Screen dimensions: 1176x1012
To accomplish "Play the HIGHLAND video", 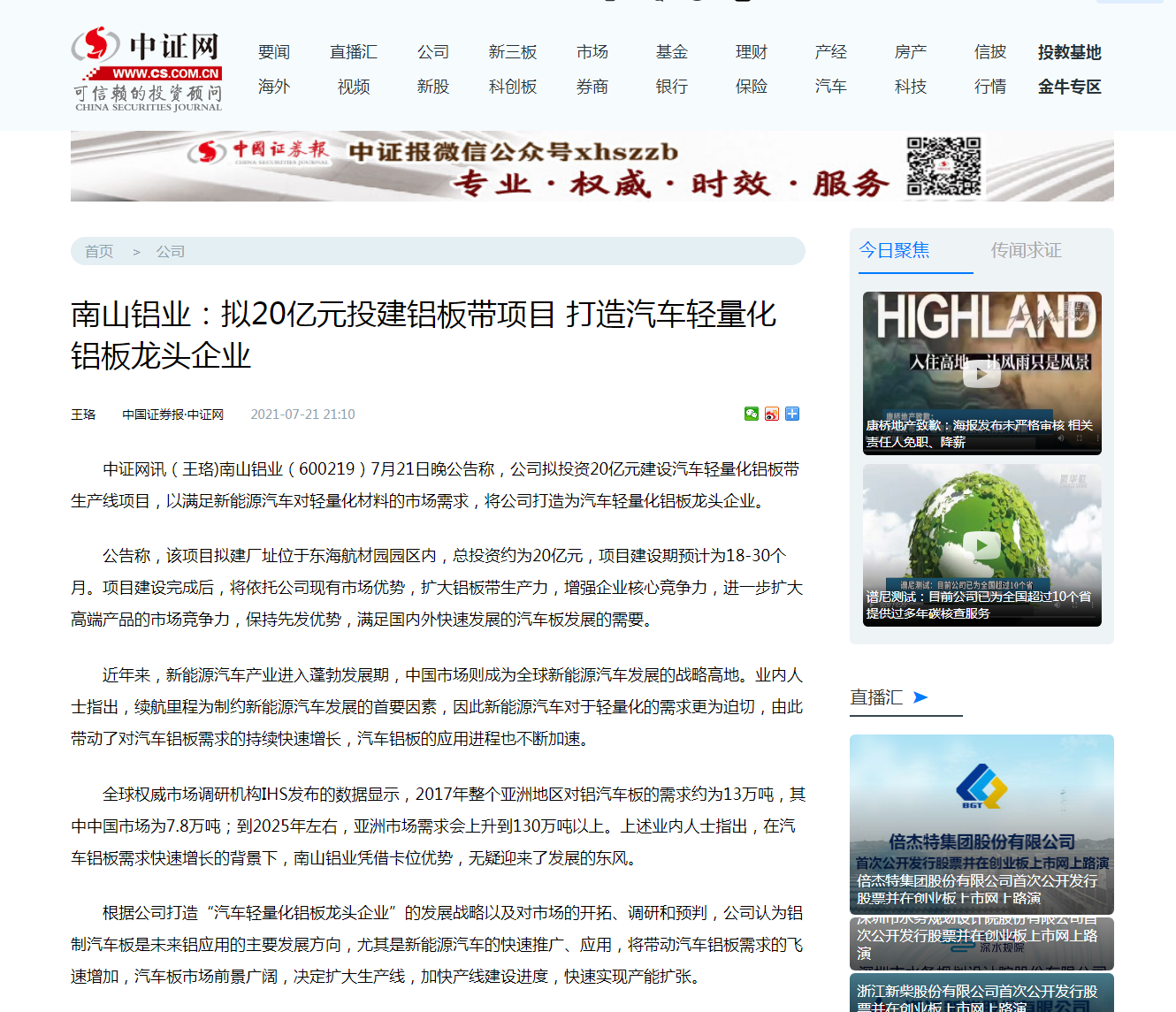I will coord(981,373).
